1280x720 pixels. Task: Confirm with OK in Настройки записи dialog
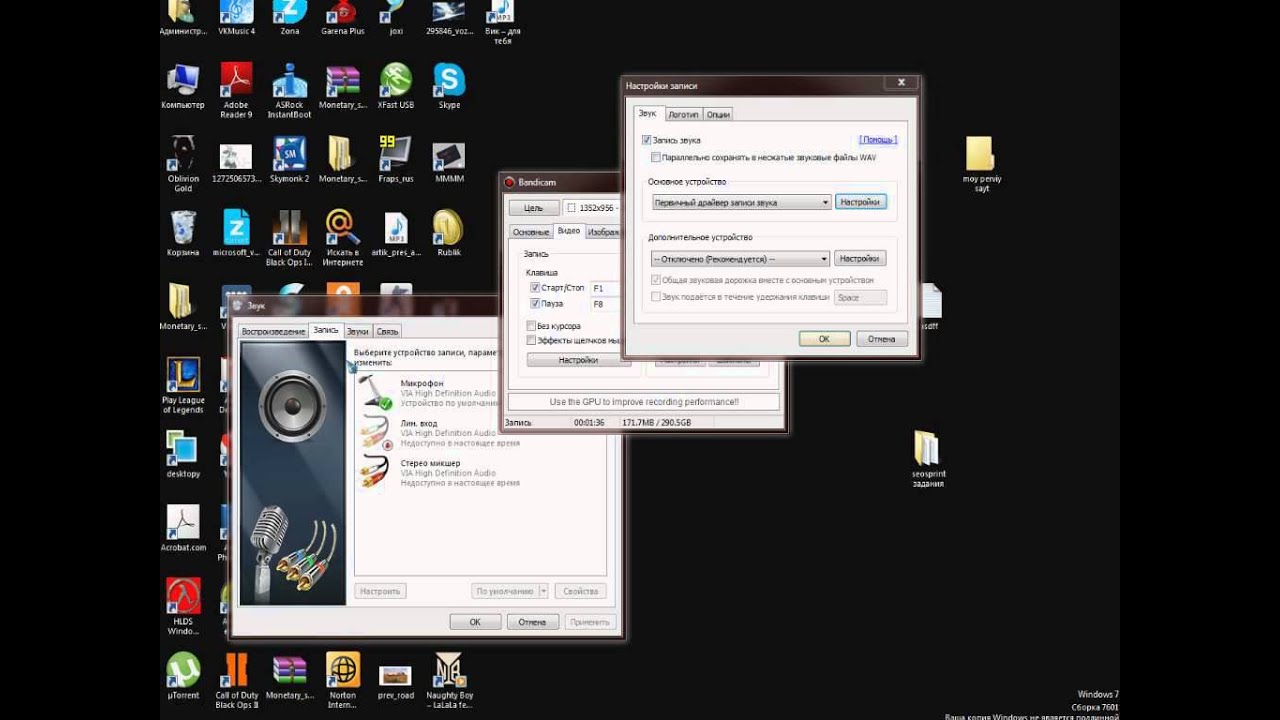tap(824, 339)
